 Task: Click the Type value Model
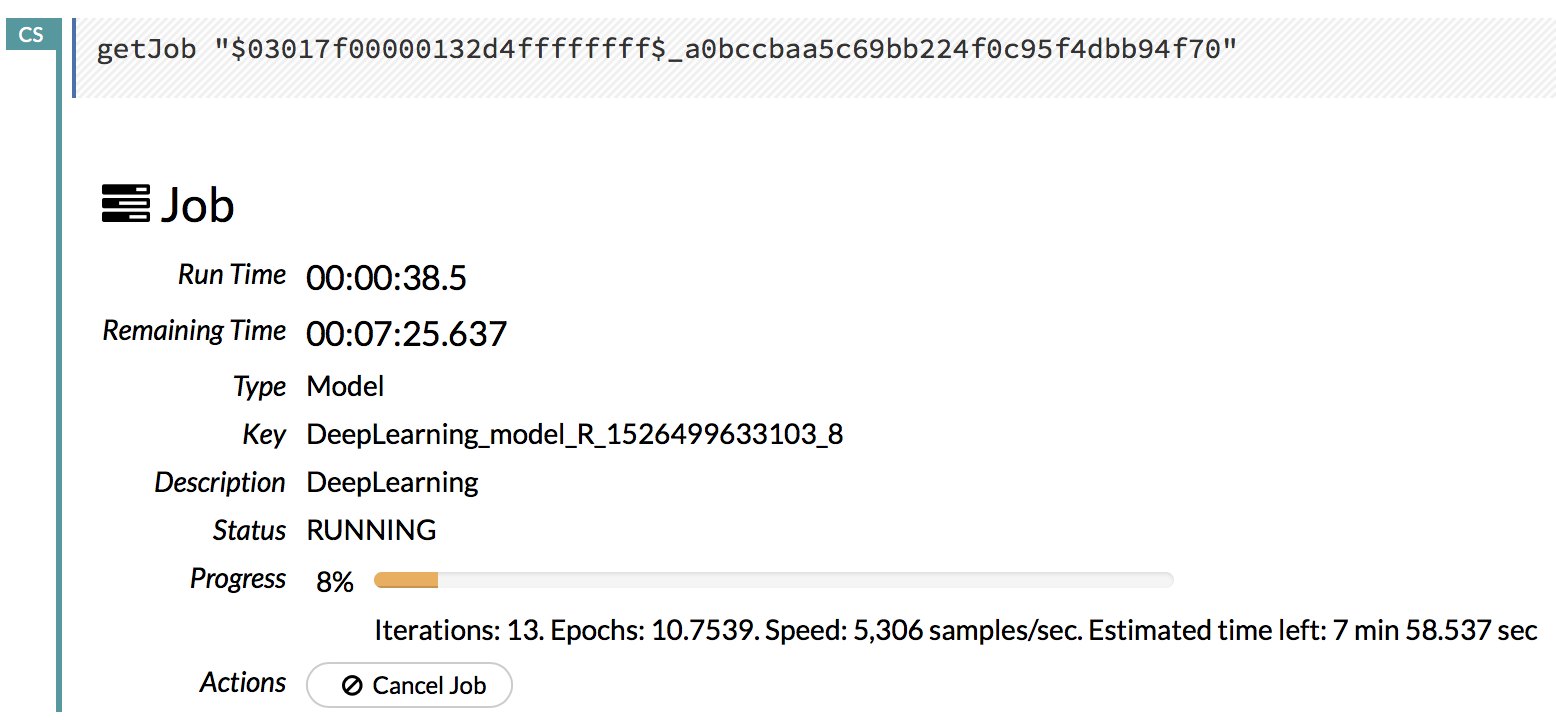(x=345, y=386)
